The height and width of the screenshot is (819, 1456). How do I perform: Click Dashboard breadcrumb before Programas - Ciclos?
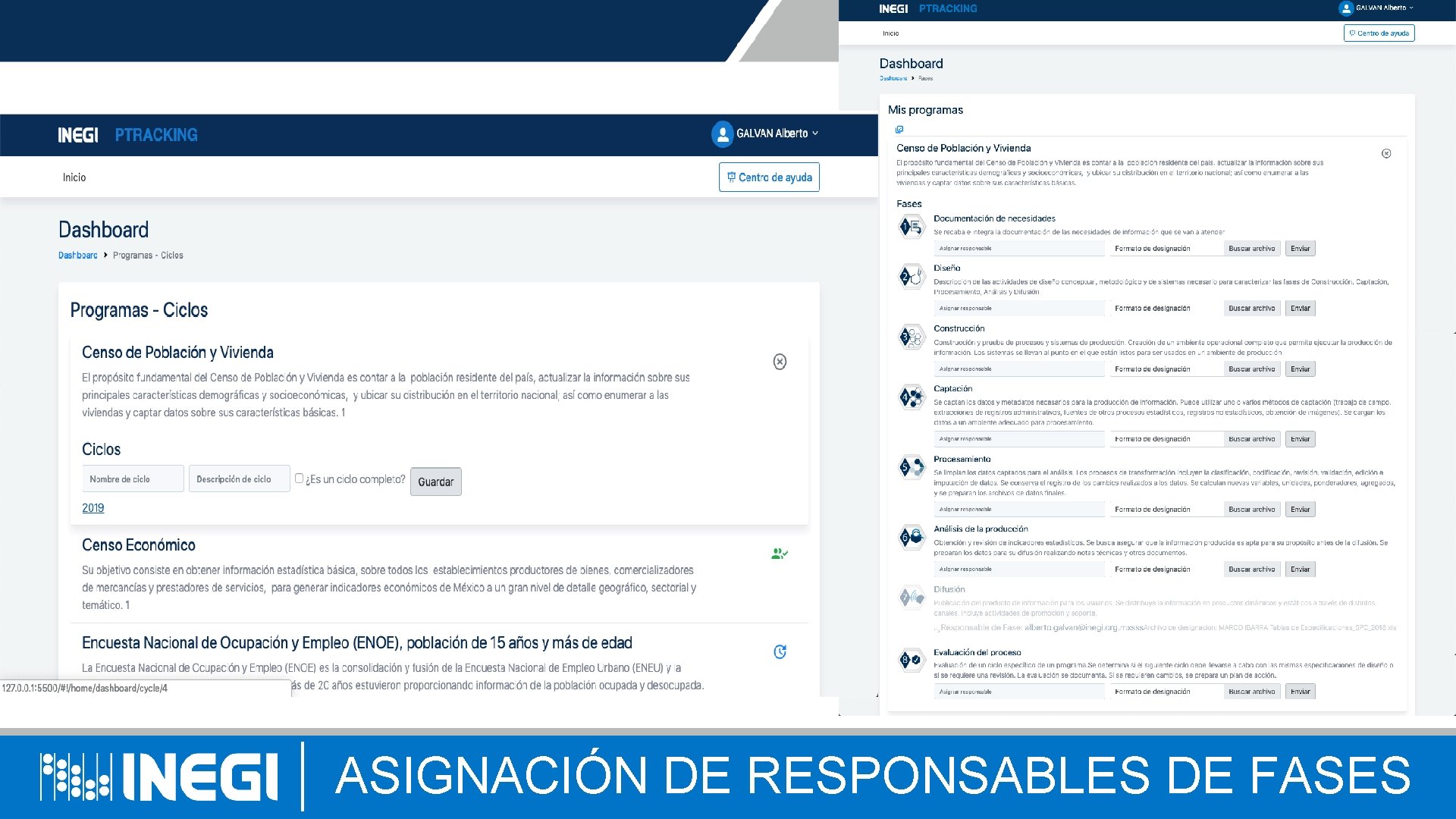click(x=77, y=256)
